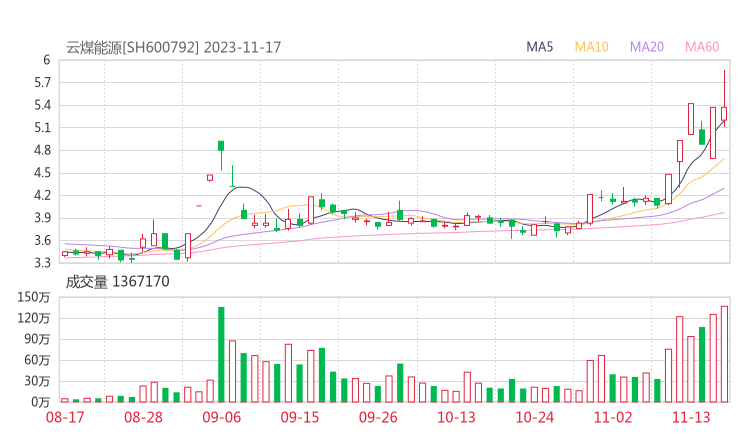Click the volume axis label 0万
Viewport: 740px width, 440px height.
(x=41, y=402)
